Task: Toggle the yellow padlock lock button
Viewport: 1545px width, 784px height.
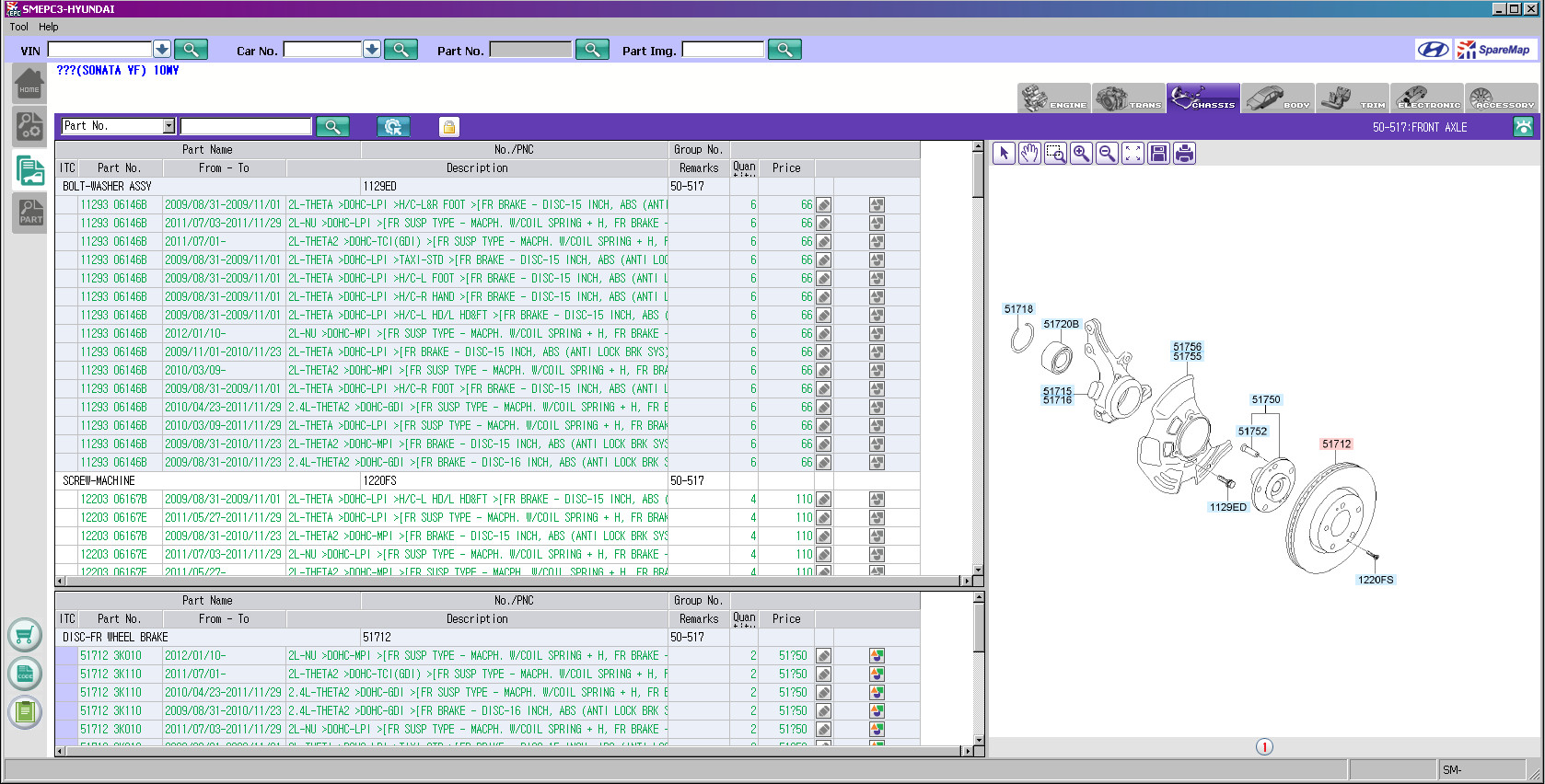Action: pyautogui.click(x=448, y=127)
